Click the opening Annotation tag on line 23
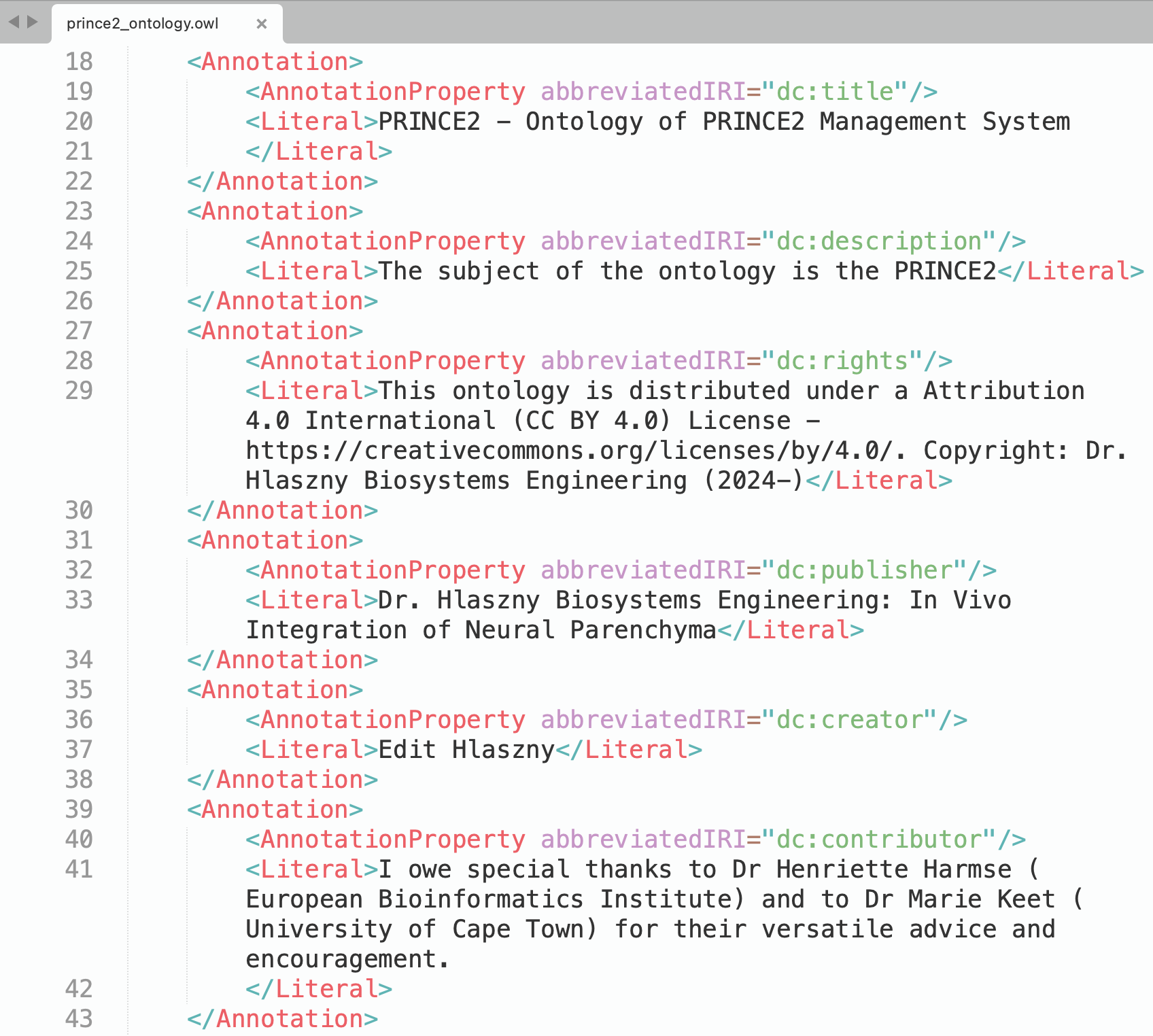 pyautogui.click(x=275, y=211)
